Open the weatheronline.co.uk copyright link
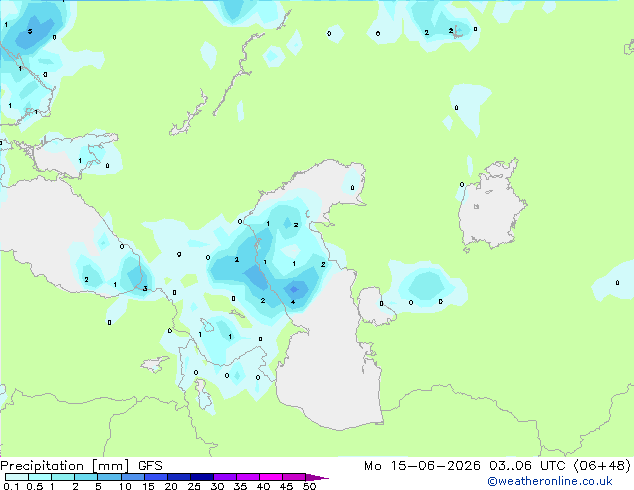This screenshot has width=634, height=490. tap(550, 481)
